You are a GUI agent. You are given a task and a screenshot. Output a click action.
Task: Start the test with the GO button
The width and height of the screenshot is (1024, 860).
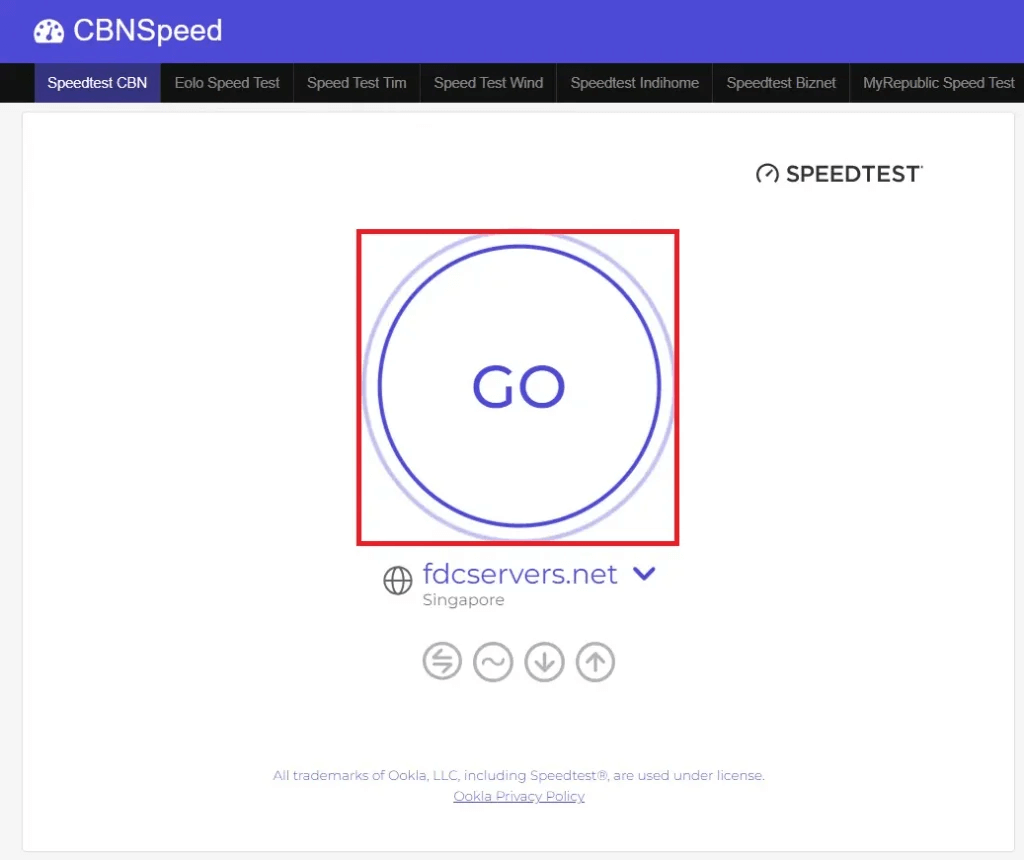(519, 386)
